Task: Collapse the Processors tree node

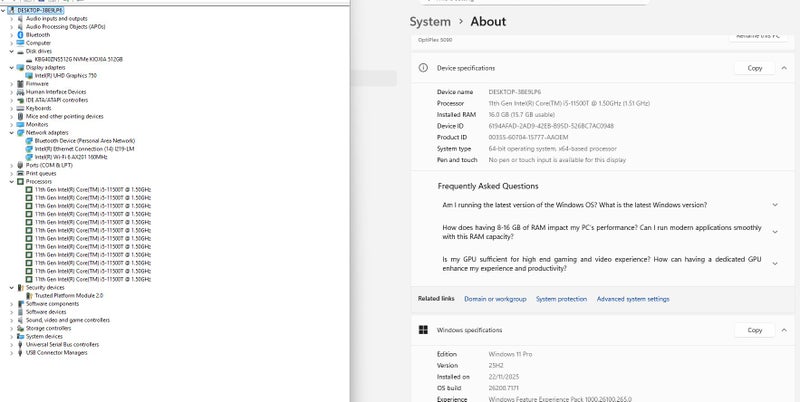Action: (11, 181)
